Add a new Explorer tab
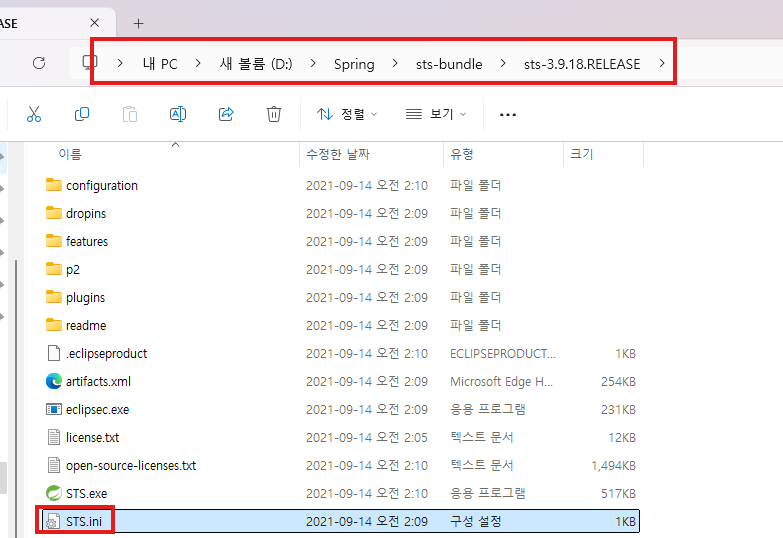 click(138, 23)
